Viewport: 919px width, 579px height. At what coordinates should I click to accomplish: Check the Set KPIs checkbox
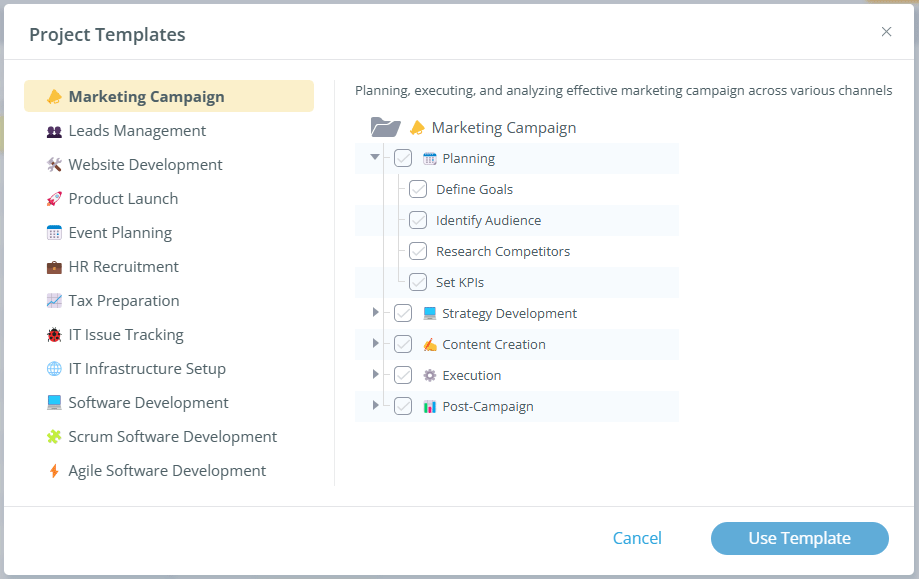pyautogui.click(x=417, y=282)
